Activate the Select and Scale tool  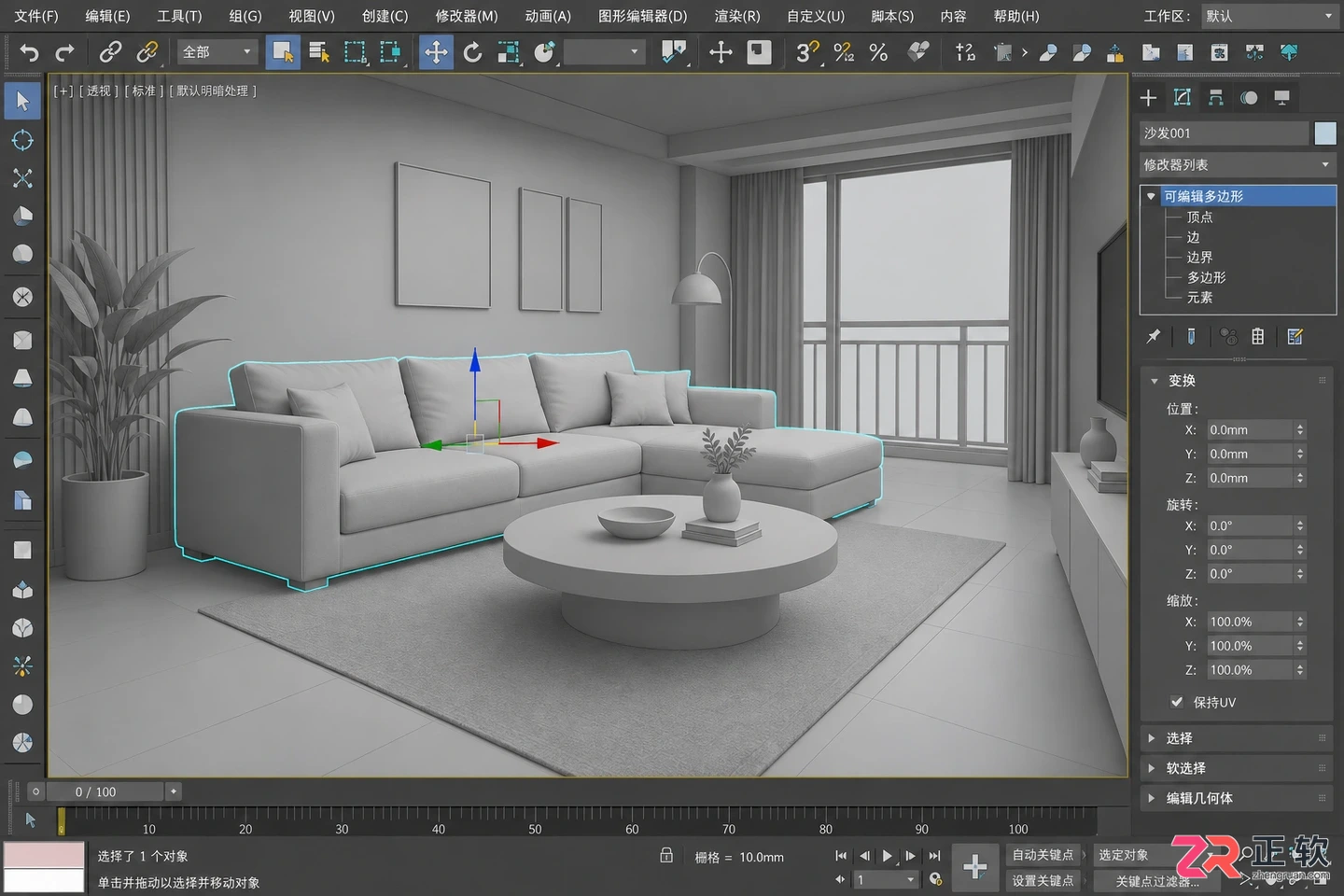point(509,52)
